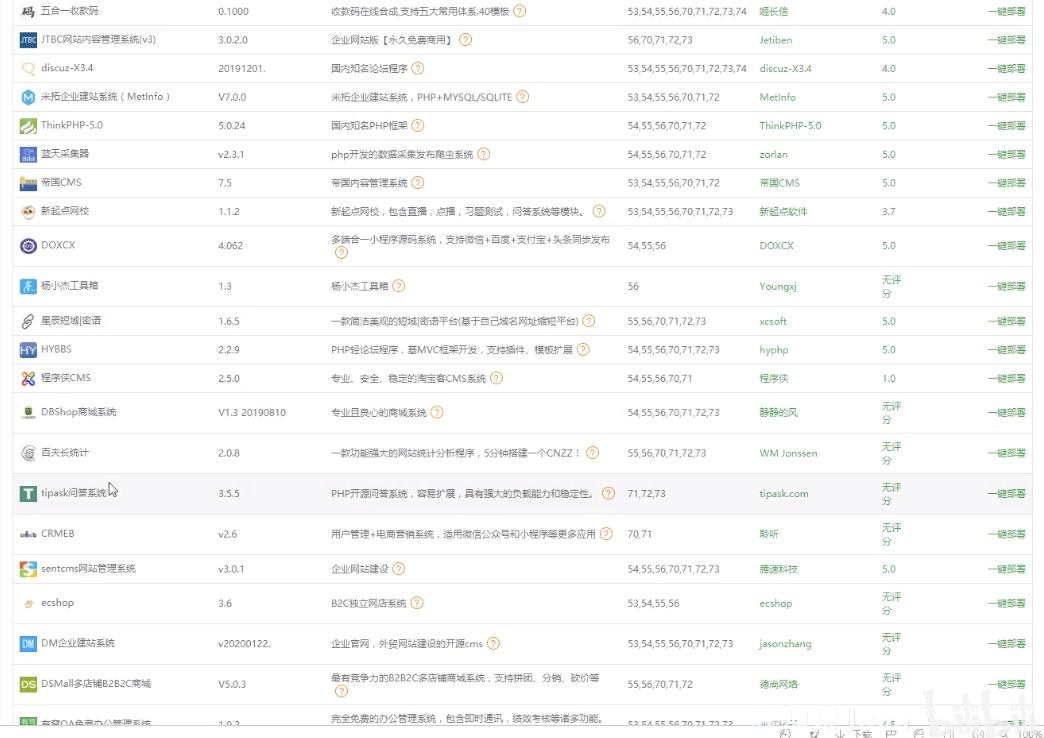Click the 新起点网校 owl app icon
Screen dimensions: 1044x738
tap(28, 212)
